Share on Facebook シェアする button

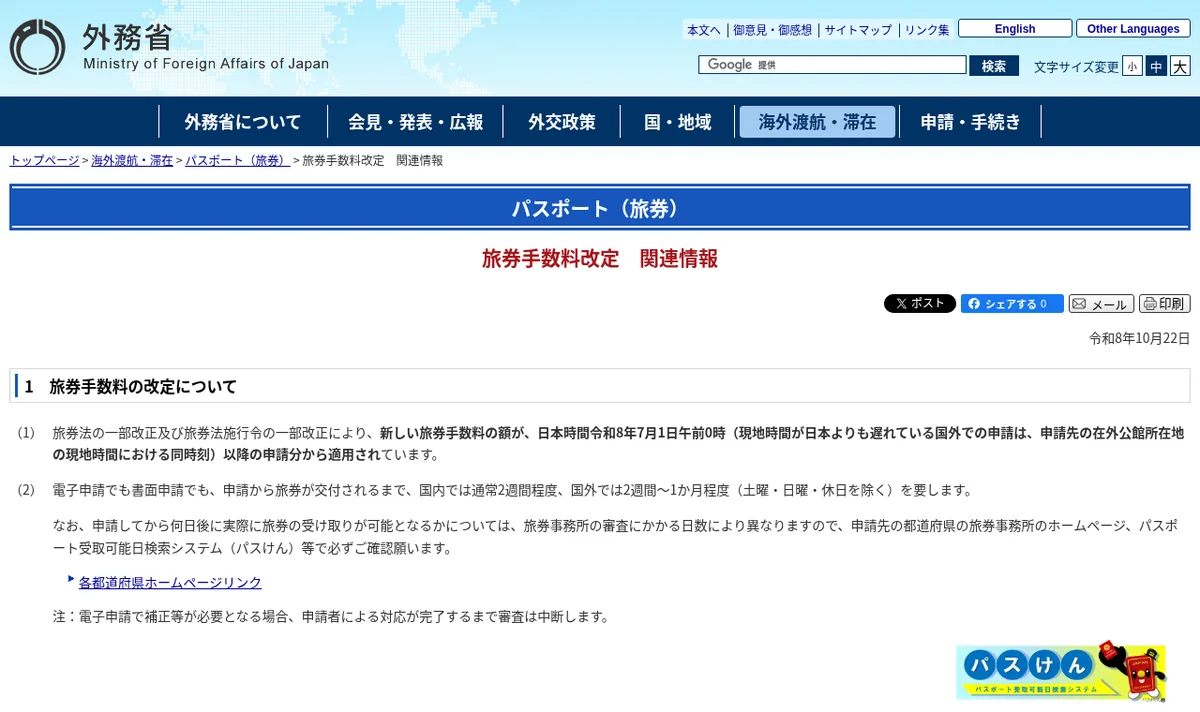1012,304
